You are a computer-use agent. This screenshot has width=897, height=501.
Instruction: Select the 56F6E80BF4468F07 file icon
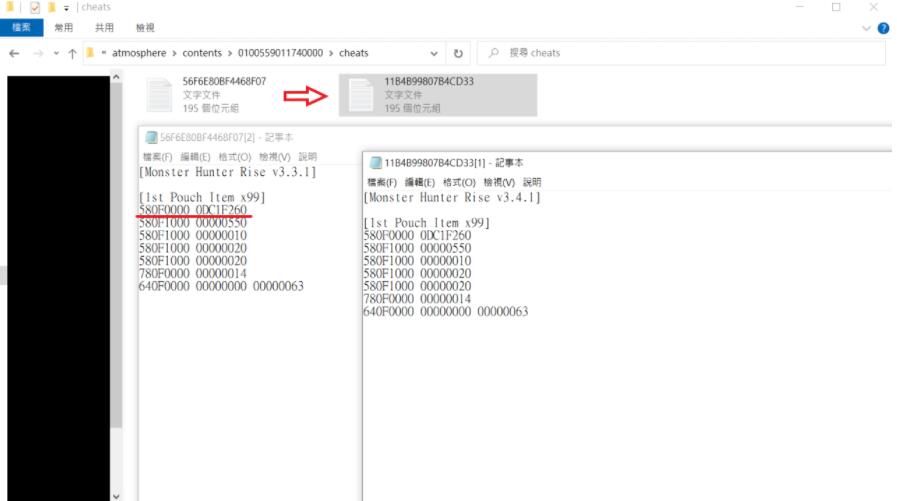159,95
